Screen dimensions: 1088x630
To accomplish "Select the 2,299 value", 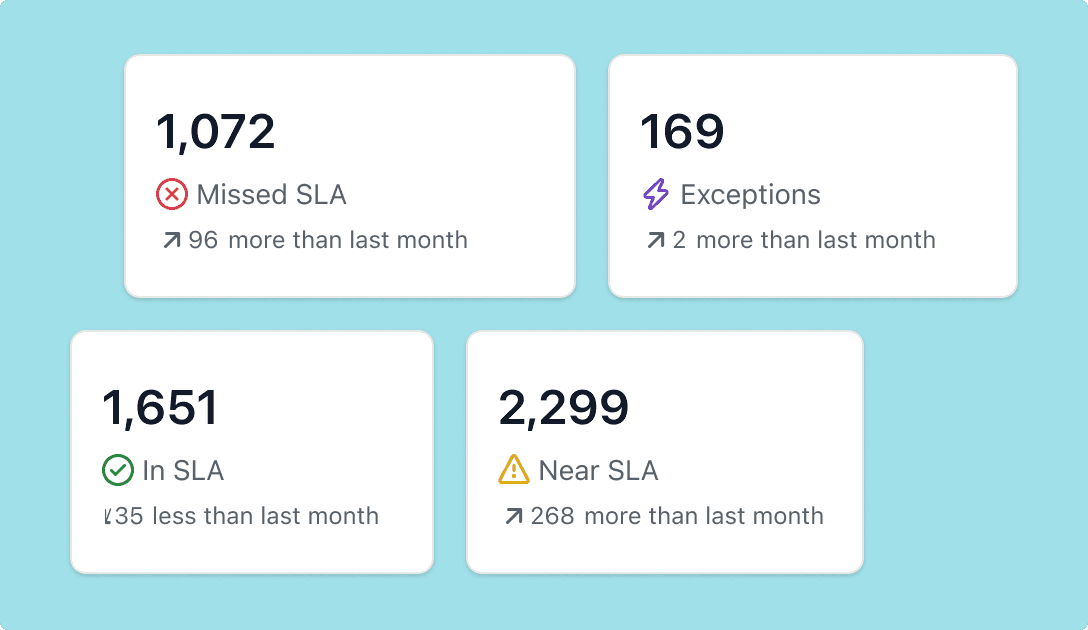I will pyautogui.click(x=563, y=408).
